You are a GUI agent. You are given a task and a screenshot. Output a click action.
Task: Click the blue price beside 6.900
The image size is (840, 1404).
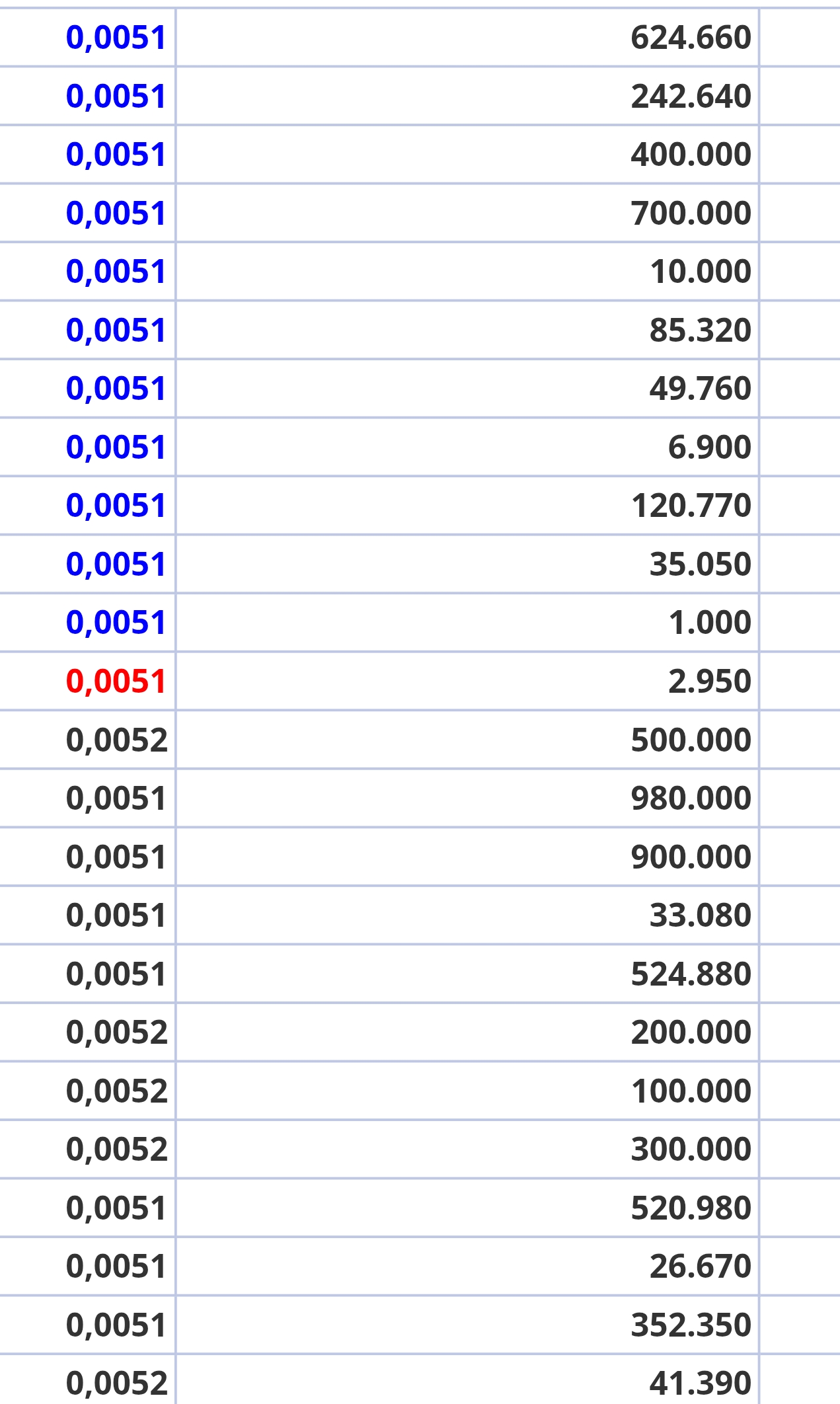coord(116,448)
